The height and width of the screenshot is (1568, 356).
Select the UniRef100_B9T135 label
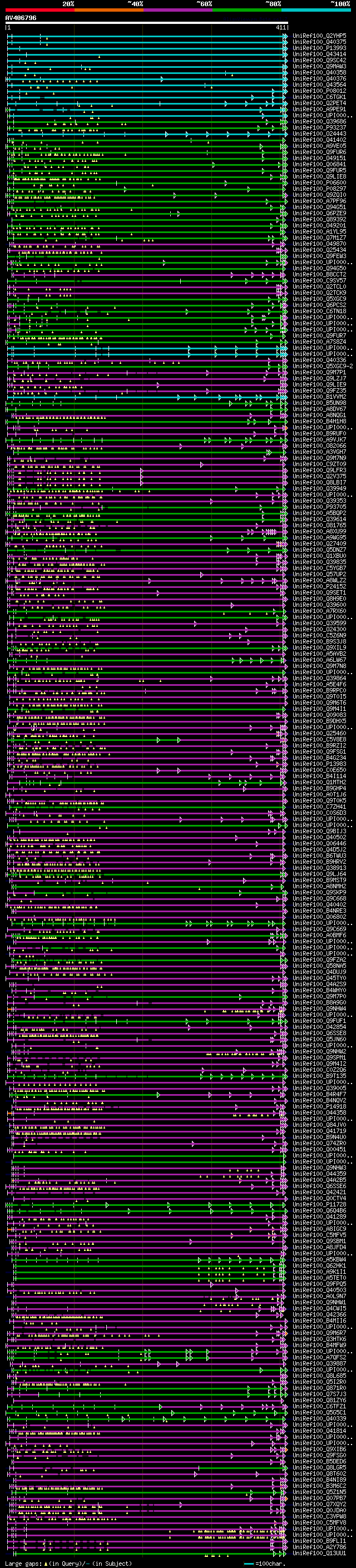(x=319, y=1076)
